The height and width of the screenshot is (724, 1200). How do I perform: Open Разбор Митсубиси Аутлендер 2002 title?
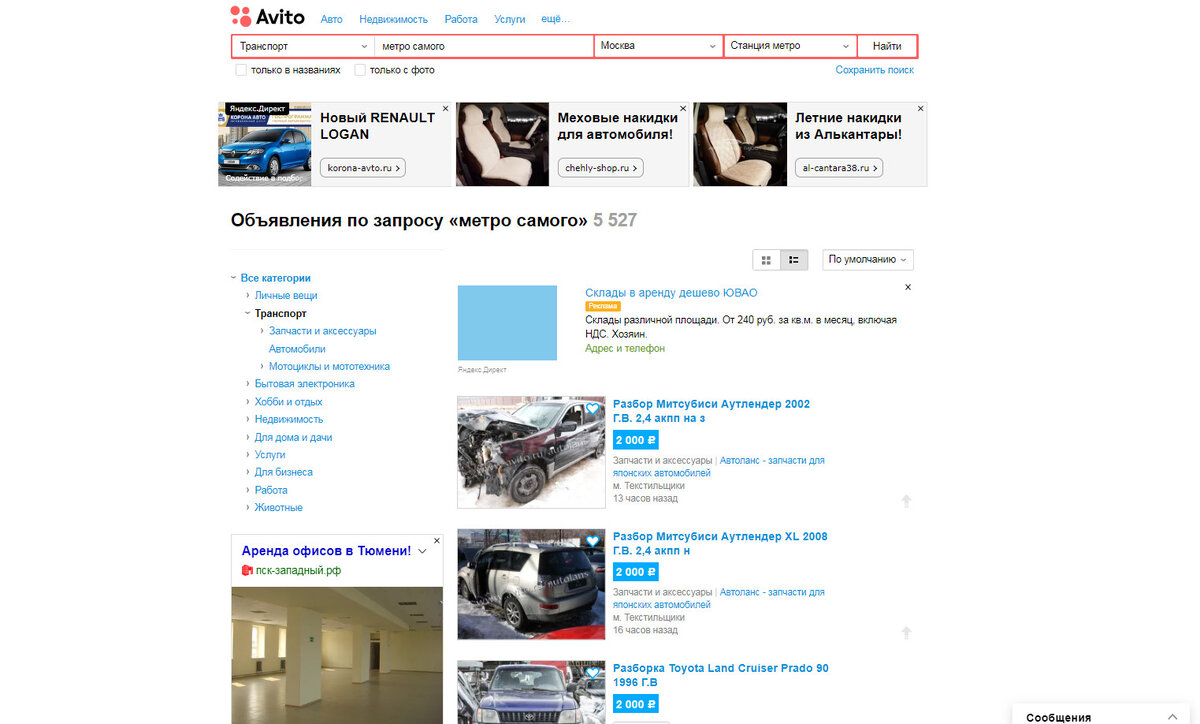[711, 411]
